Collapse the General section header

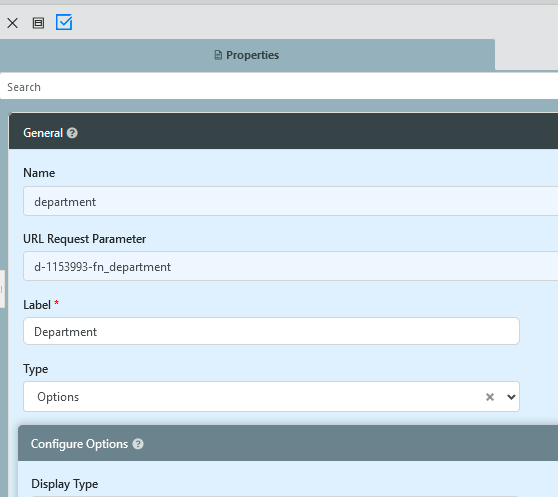coord(283,133)
